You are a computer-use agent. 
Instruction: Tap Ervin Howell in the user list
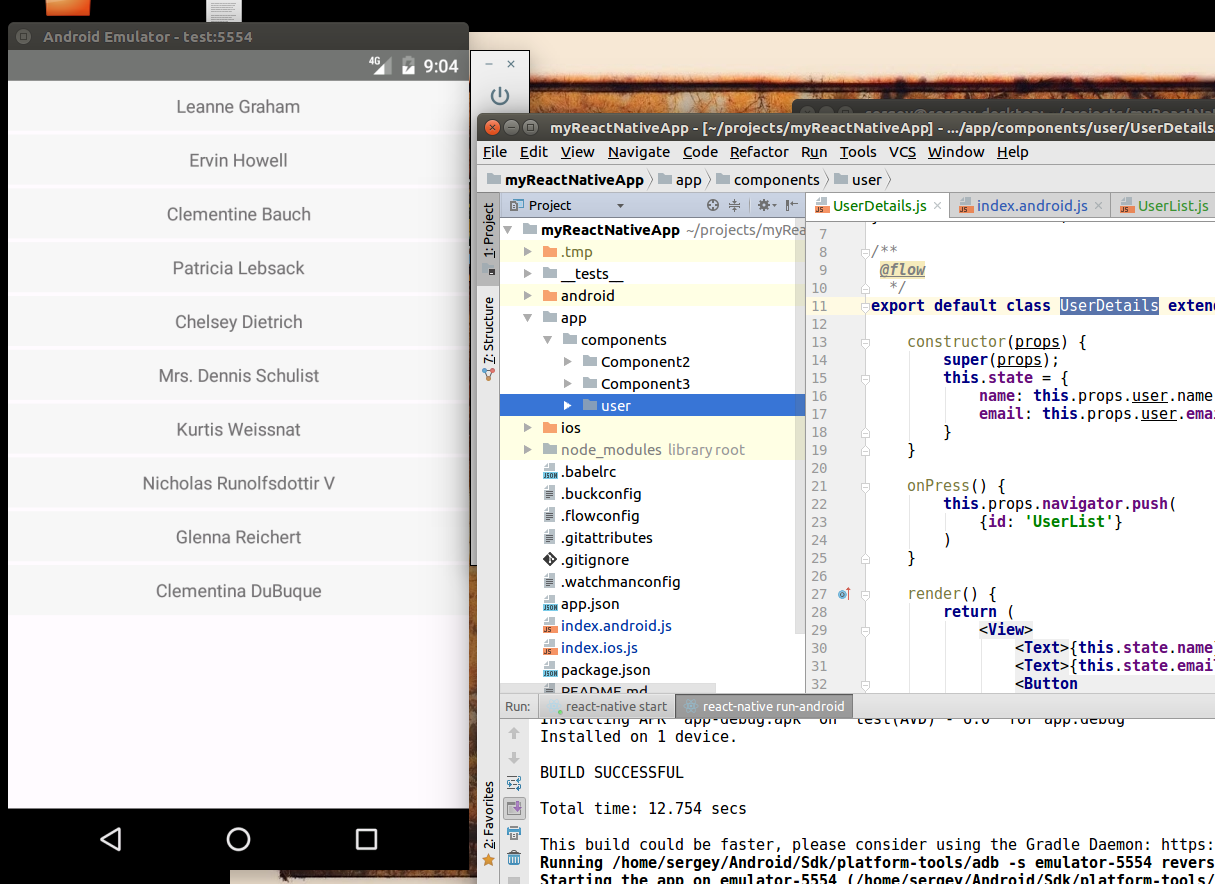[238, 160]
